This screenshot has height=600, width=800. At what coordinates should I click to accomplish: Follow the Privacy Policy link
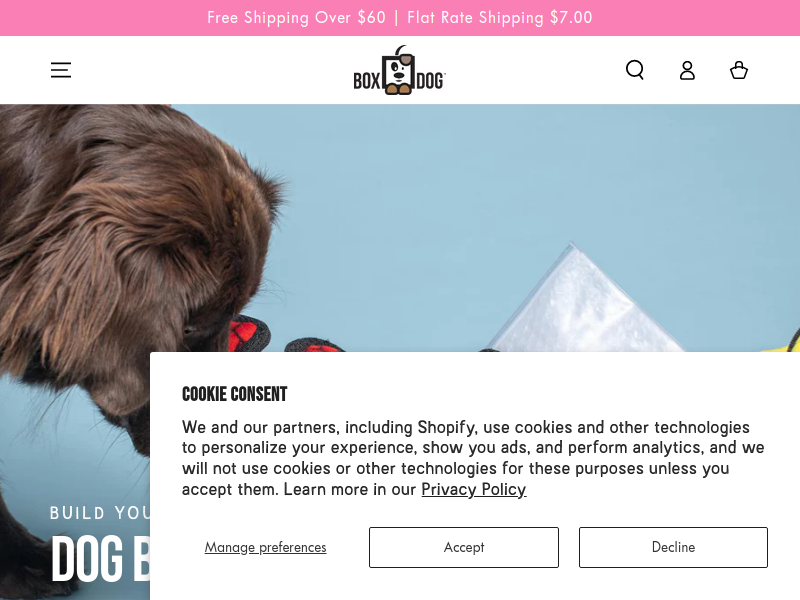click(x=473, y=489)
